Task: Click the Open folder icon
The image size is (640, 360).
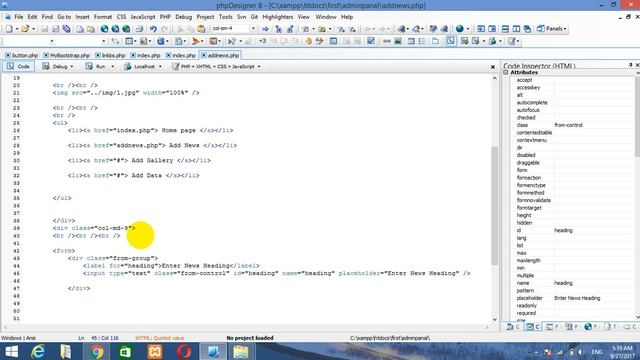Action: click(x=25, y=29)
